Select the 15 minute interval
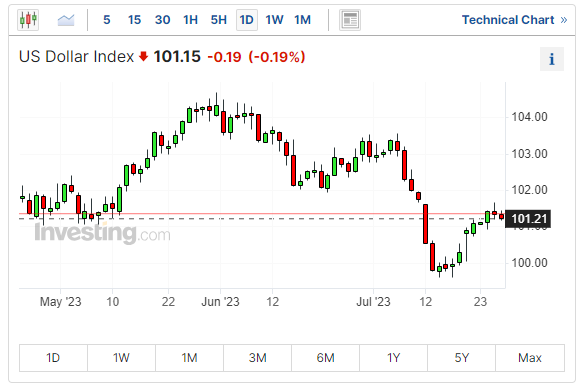Screen dimensions: 583x386 [134, 20]
